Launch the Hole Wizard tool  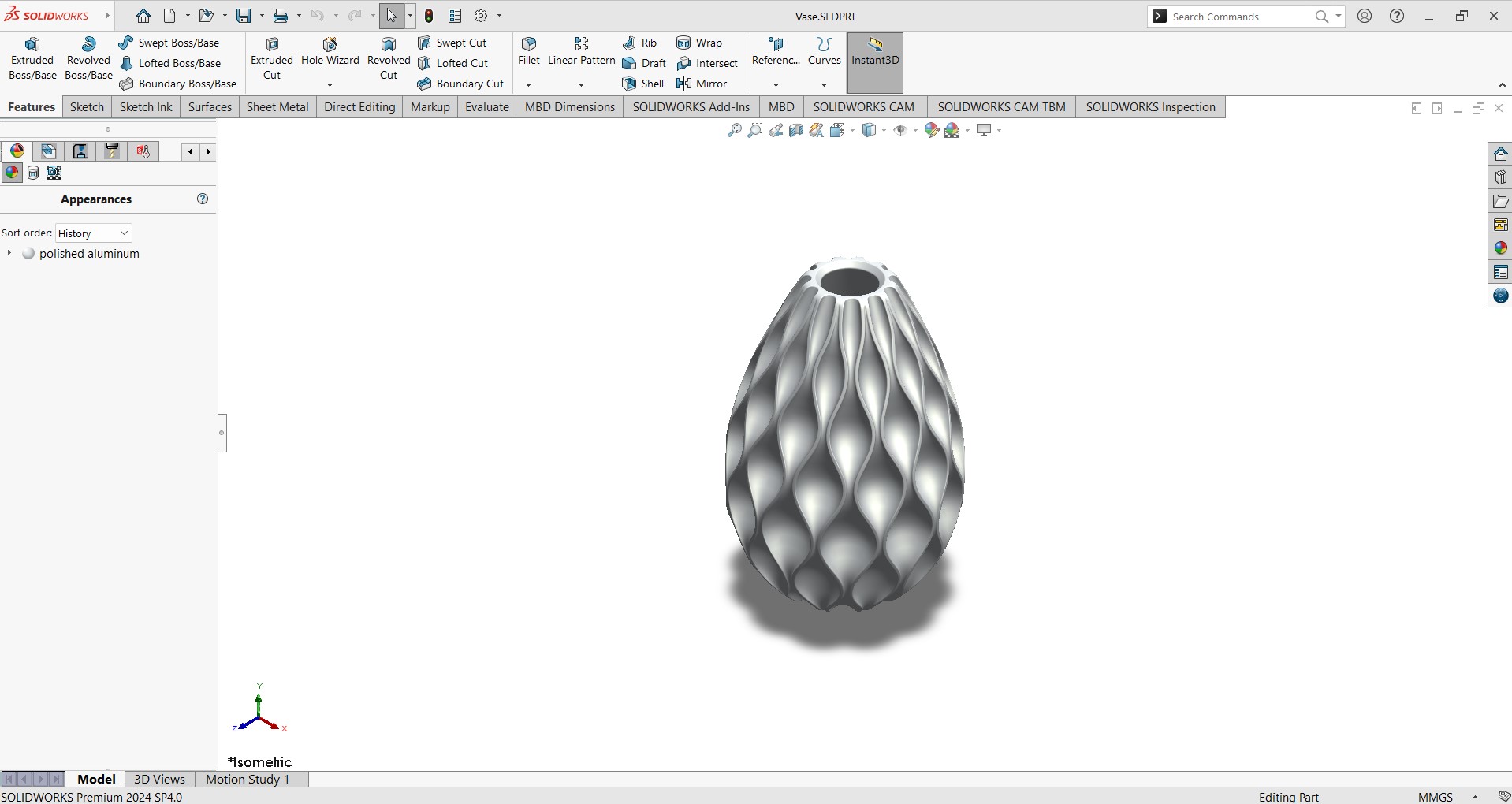[x=330, y=54]
